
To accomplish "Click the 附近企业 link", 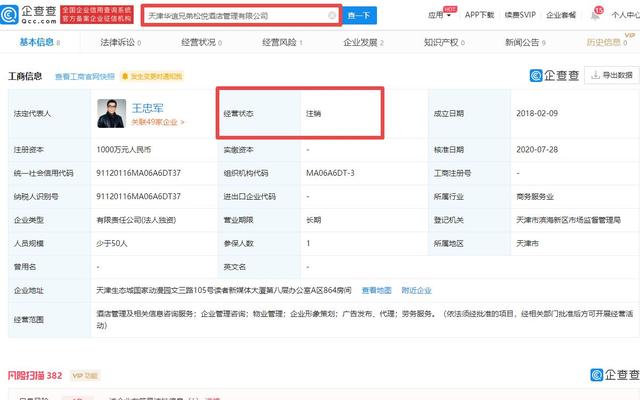I will click(x=416, y=290).
